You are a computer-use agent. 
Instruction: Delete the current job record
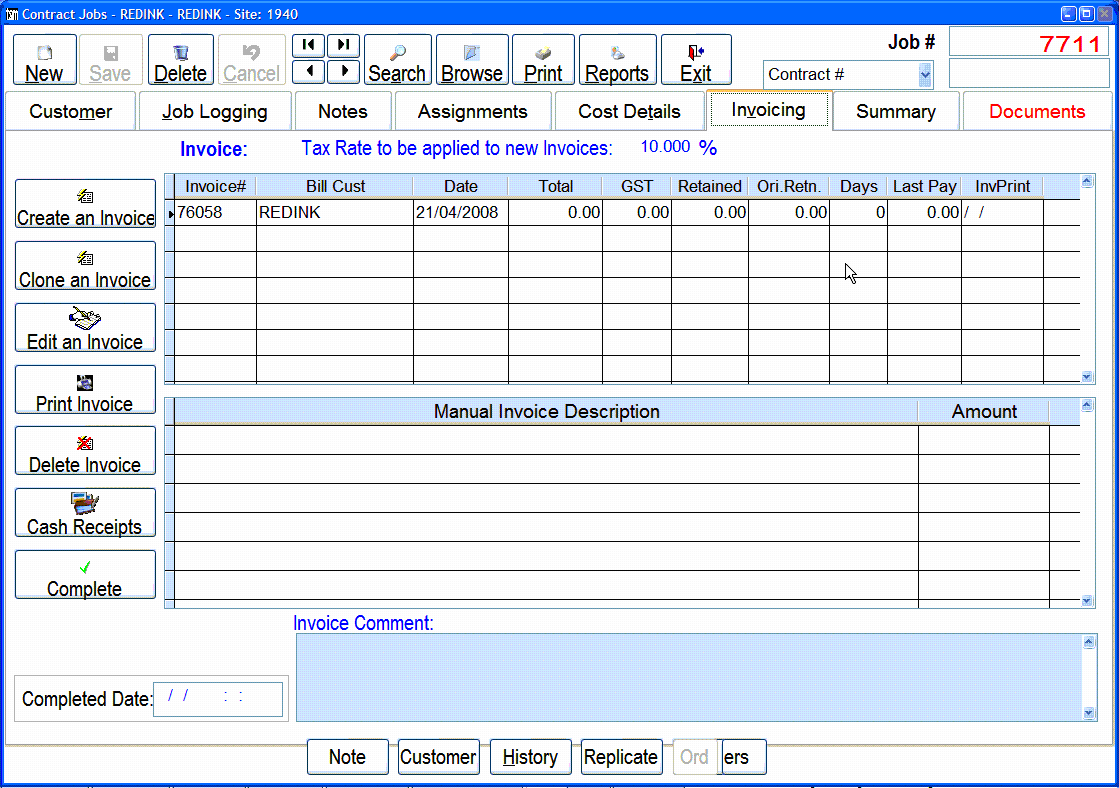coord(180,62)
